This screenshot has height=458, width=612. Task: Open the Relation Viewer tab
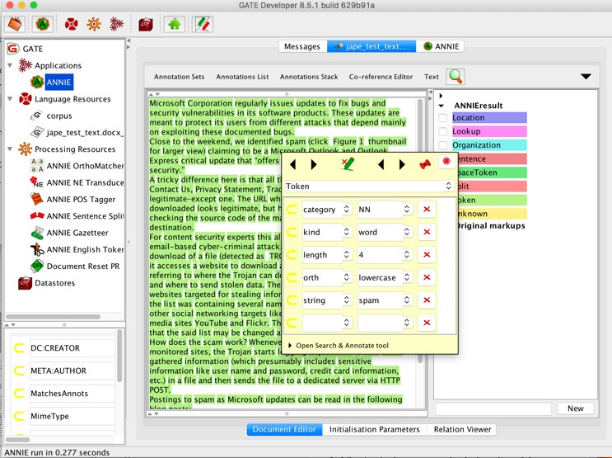tap(462, 429)
